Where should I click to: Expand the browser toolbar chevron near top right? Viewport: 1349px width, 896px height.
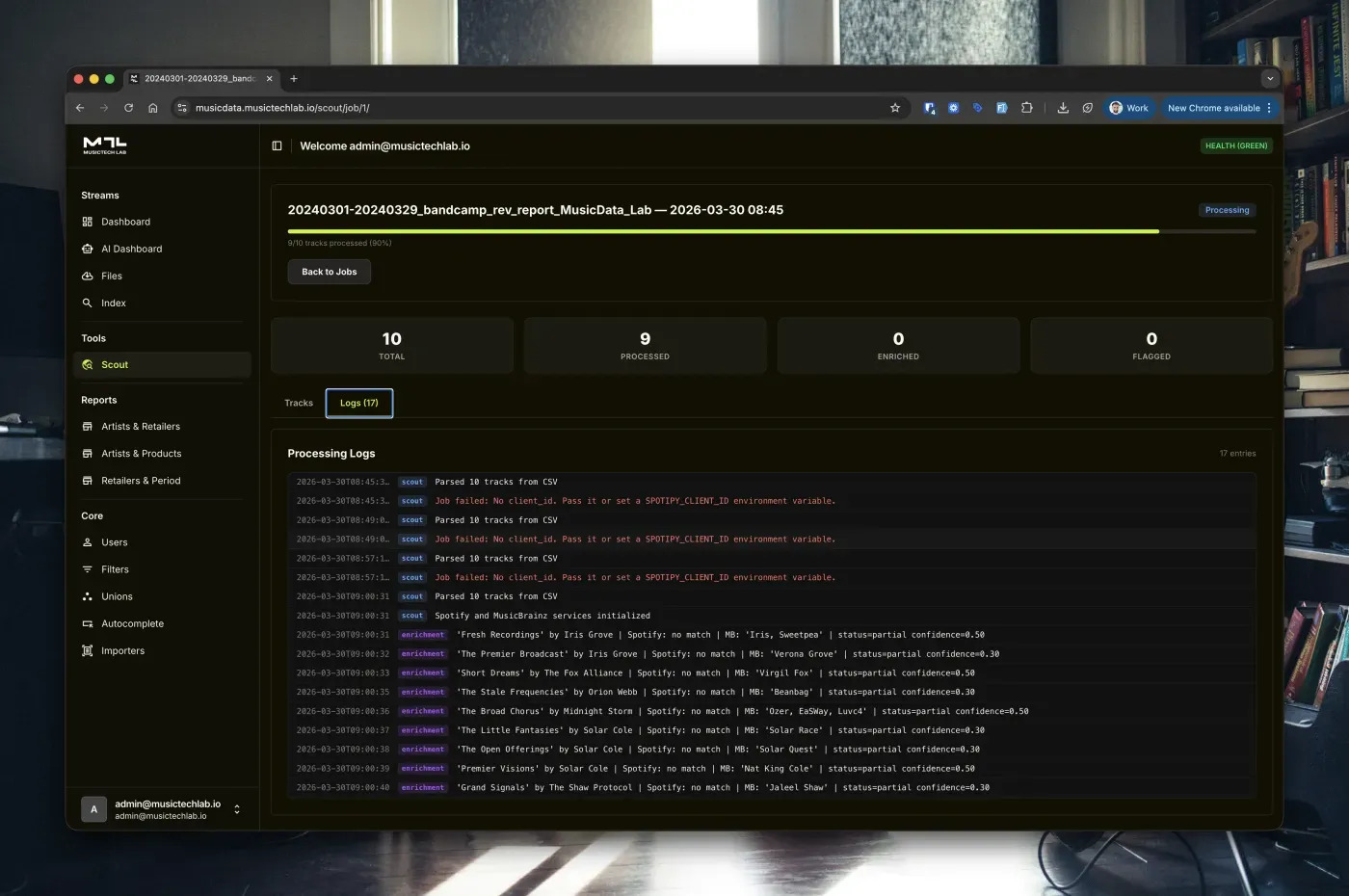[1270, 78]
